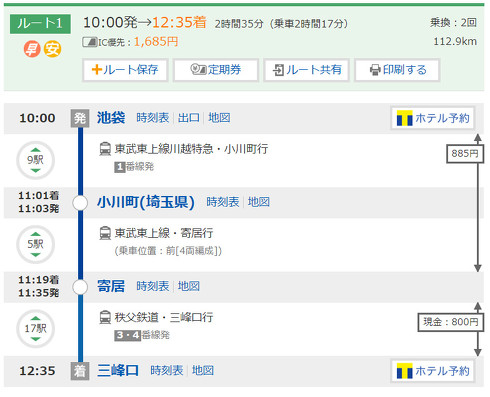
Task: Open 地図 map for 池袋
Action: point(219,118)
